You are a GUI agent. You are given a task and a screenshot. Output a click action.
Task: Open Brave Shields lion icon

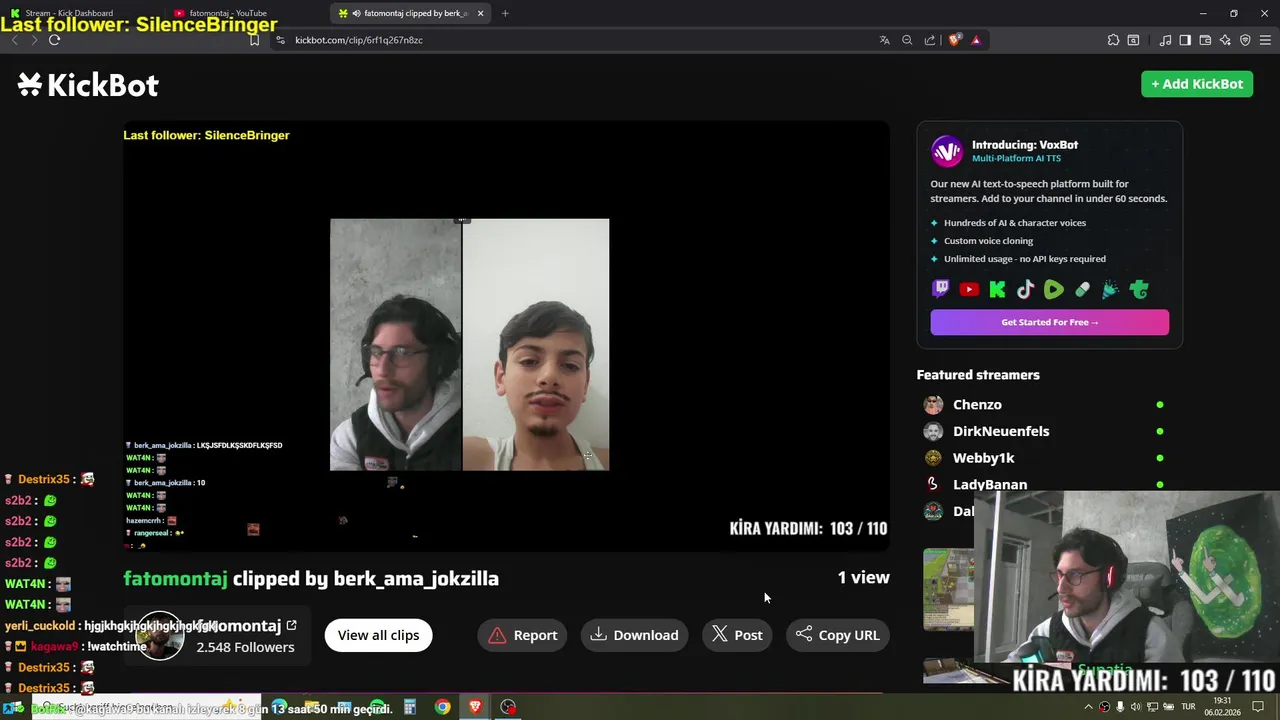954,40
